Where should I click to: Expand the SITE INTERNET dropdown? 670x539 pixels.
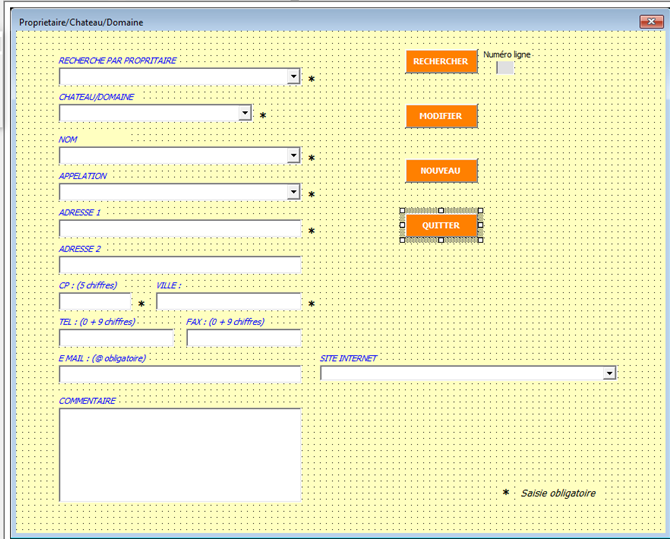[609, 373]
